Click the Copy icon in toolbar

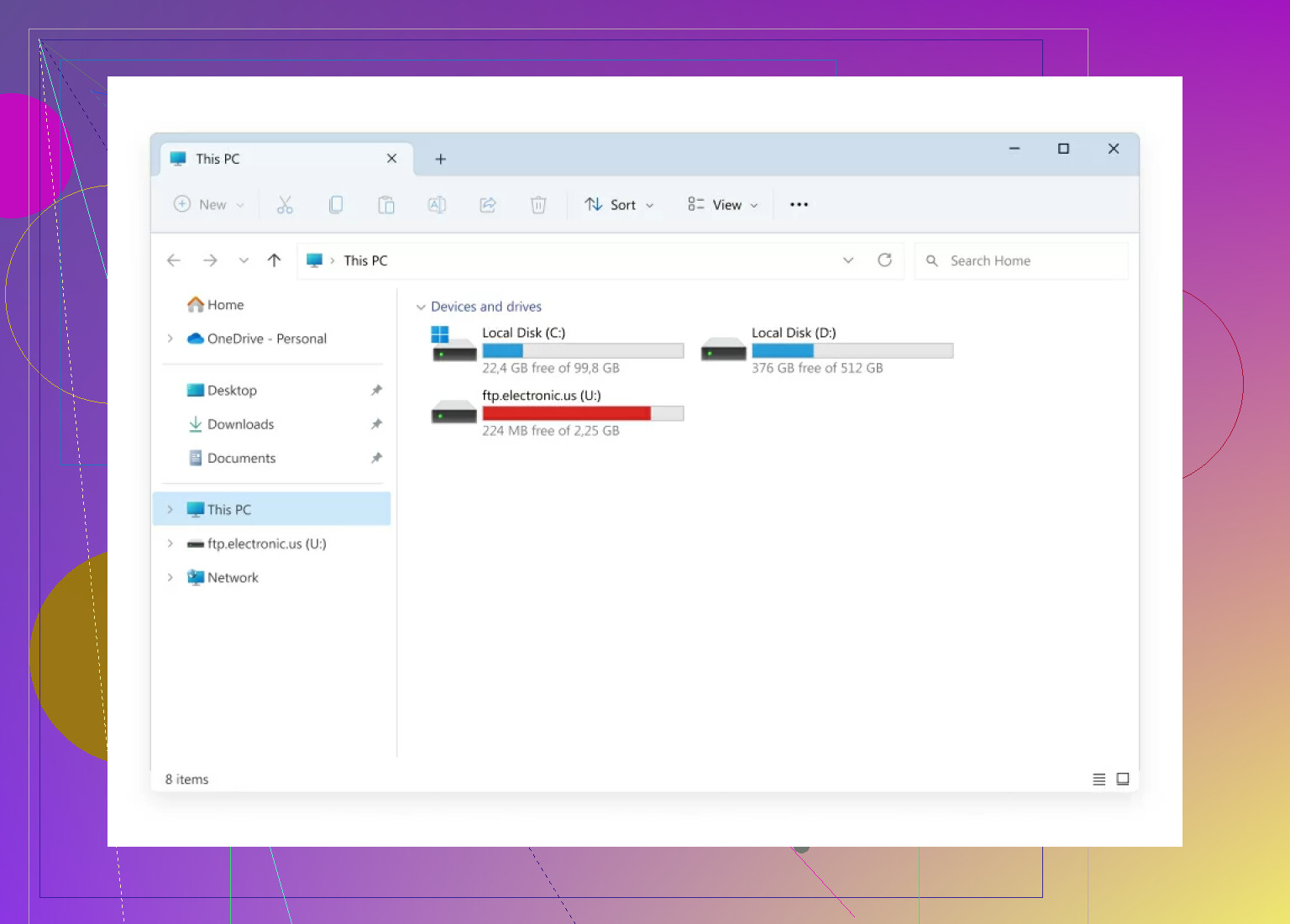tap(336, 204)
